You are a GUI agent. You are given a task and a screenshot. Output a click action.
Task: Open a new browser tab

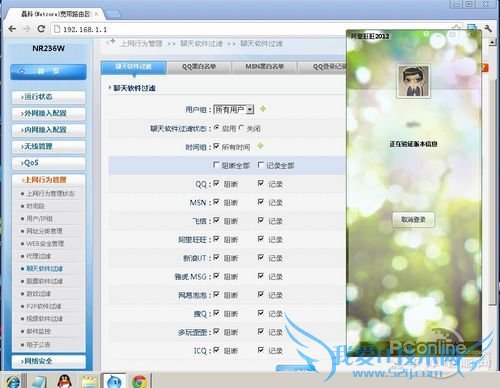(x=113, y=14)
